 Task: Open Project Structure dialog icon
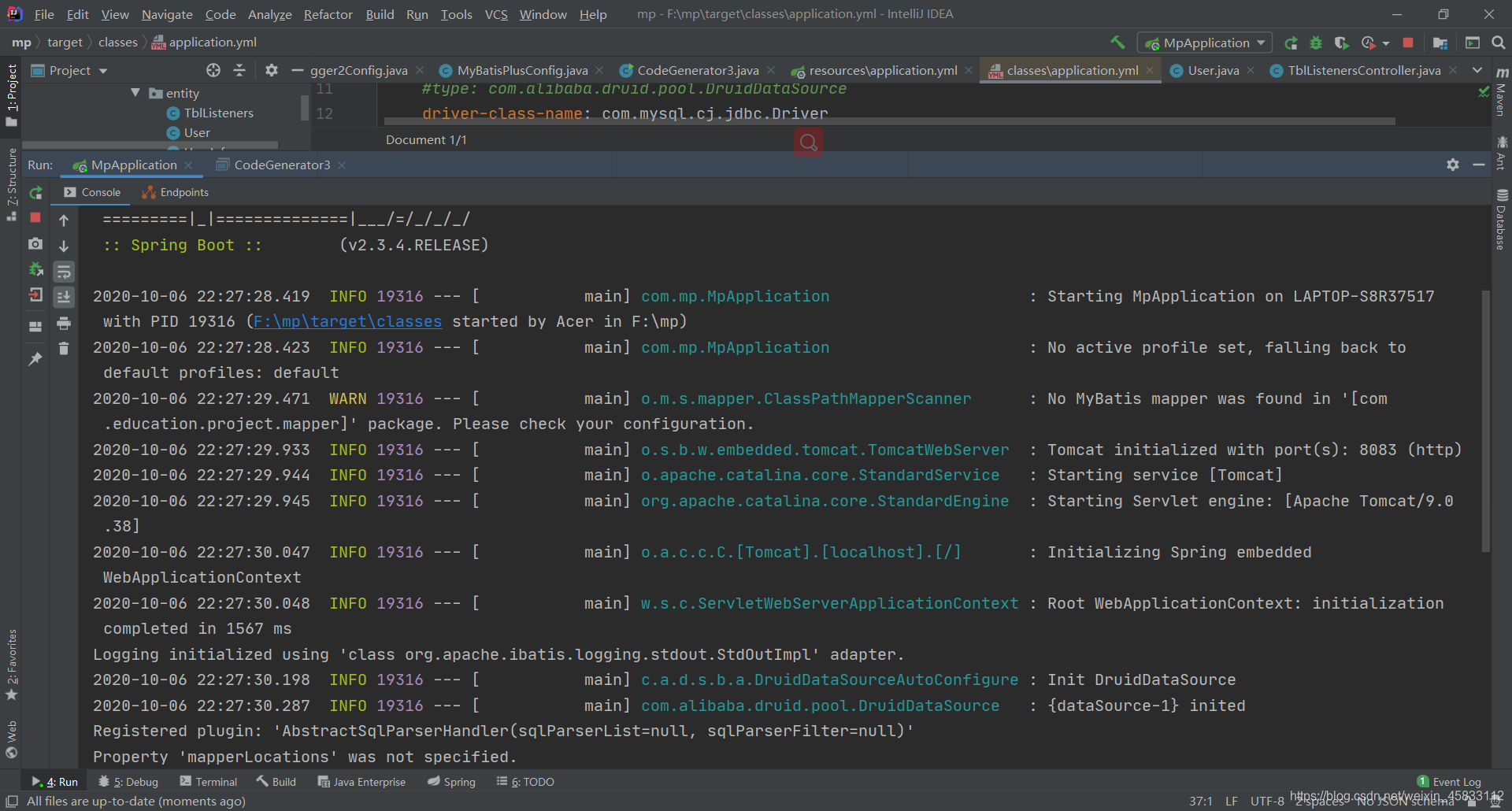click(x=1440, y=43)
